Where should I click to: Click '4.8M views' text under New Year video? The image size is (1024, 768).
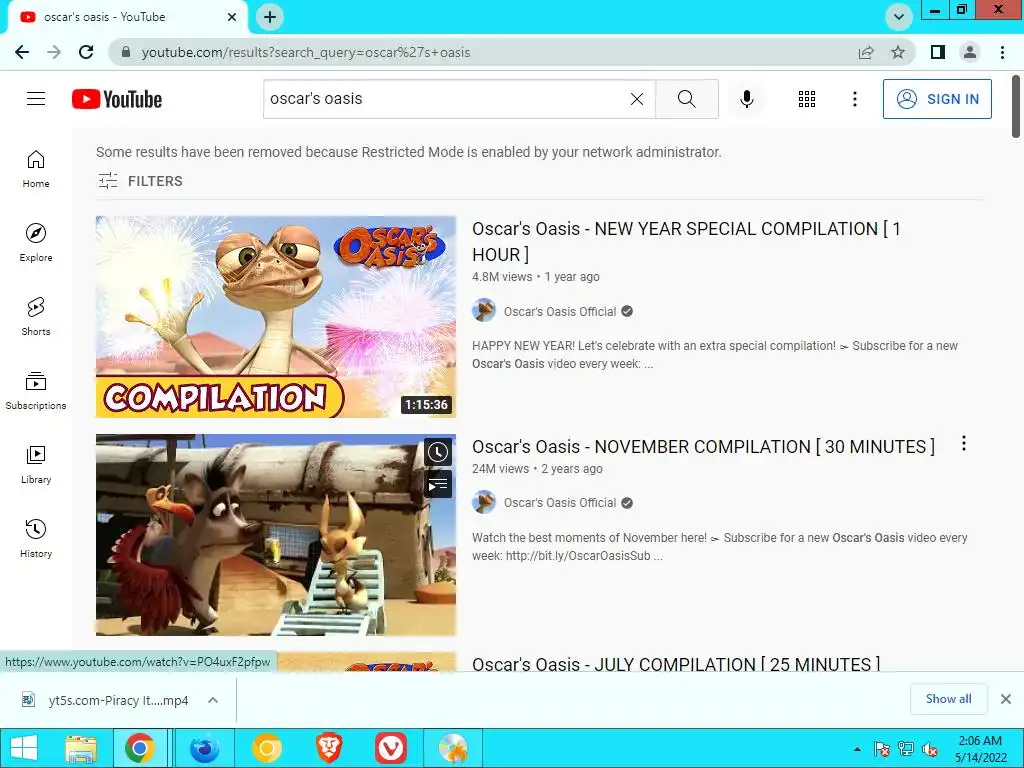(502, 277)
